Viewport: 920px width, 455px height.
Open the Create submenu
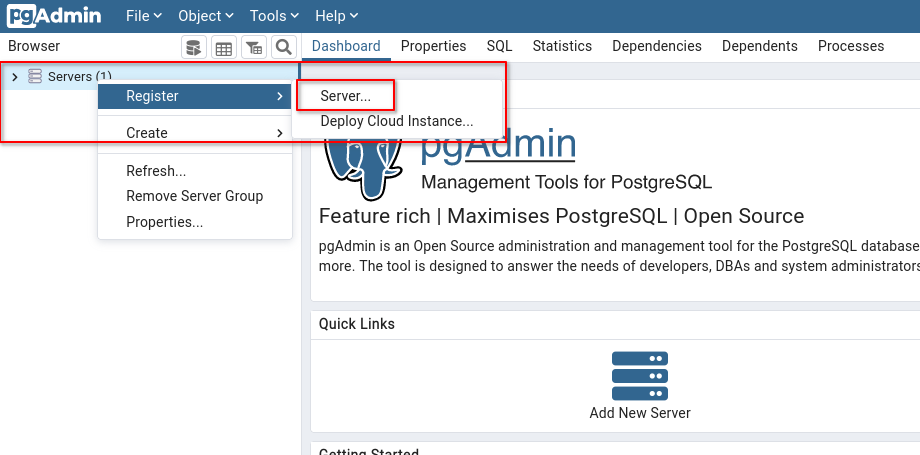(195, 133)
